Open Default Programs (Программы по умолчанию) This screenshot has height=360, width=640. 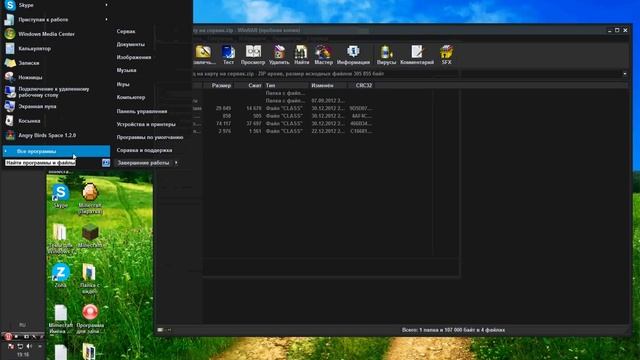pyautogui.click(x=150, y=137)
